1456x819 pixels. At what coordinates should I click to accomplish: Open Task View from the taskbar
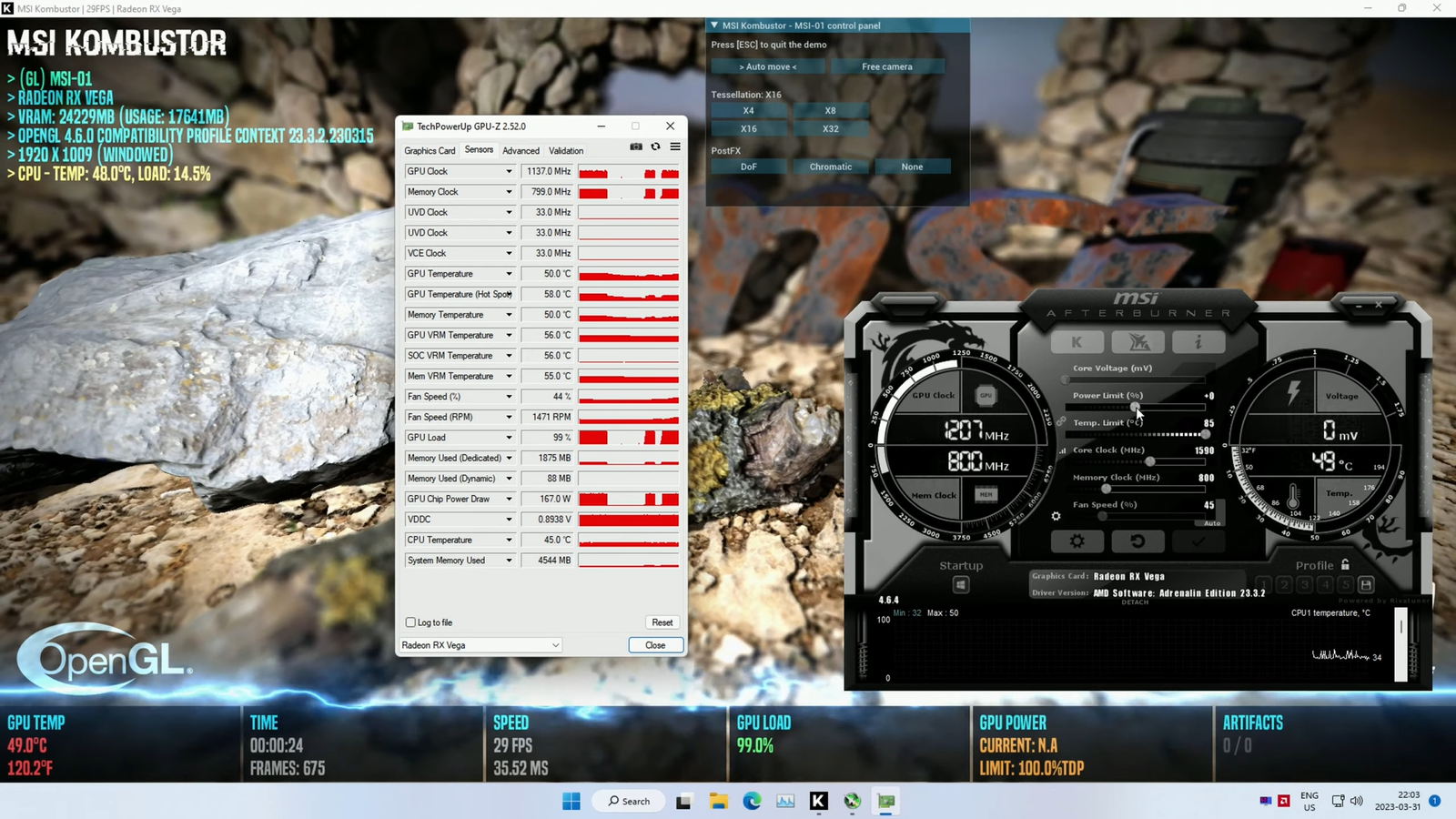[683, 801]
